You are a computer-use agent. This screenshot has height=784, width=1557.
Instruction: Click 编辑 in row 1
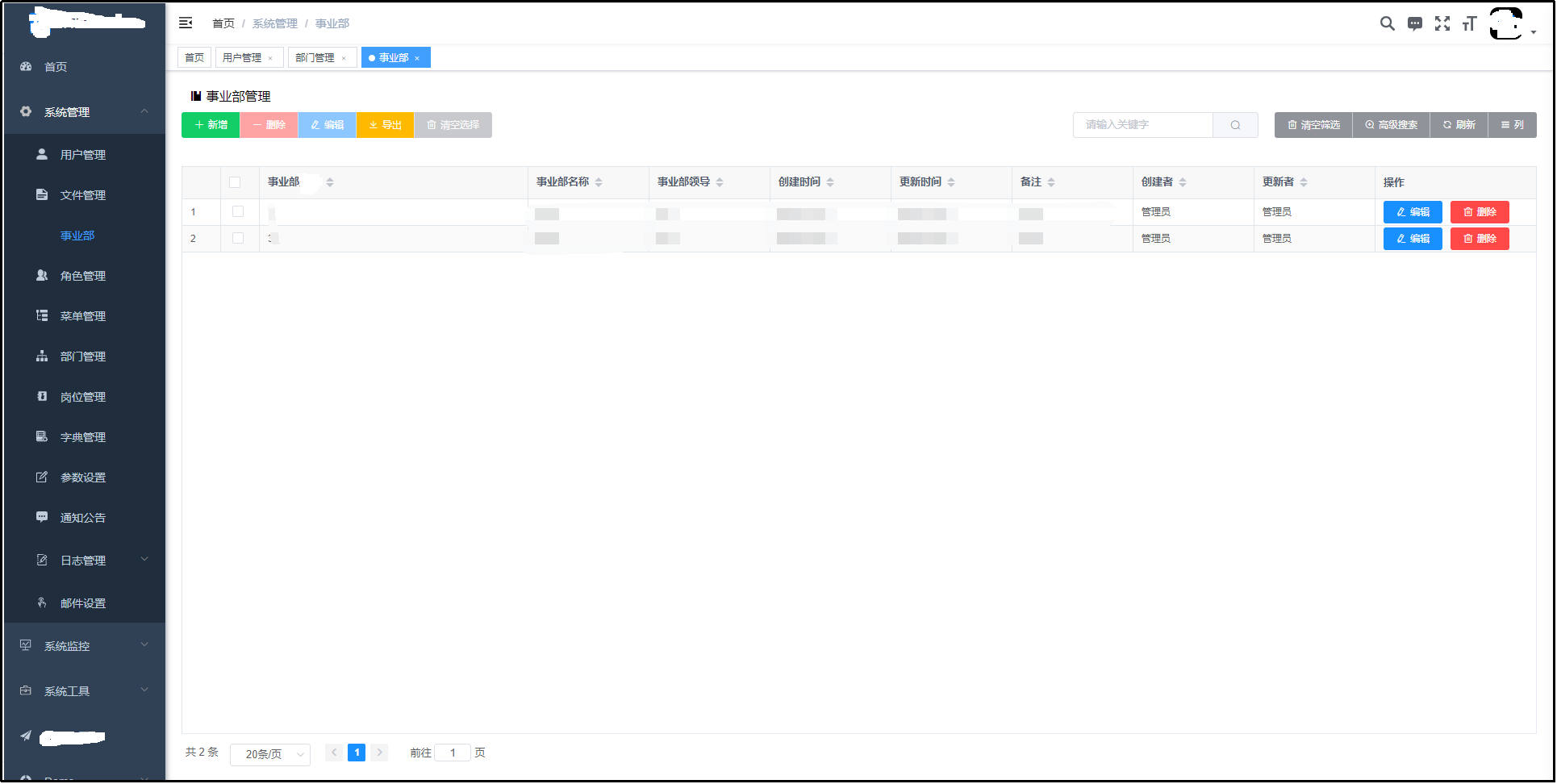1413,212
